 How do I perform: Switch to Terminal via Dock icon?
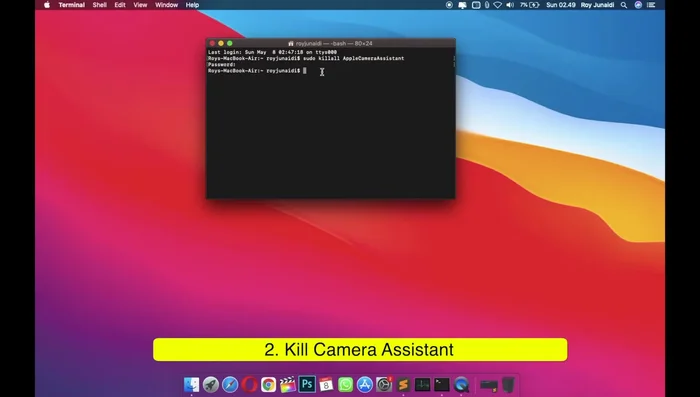tap(442, 384)
